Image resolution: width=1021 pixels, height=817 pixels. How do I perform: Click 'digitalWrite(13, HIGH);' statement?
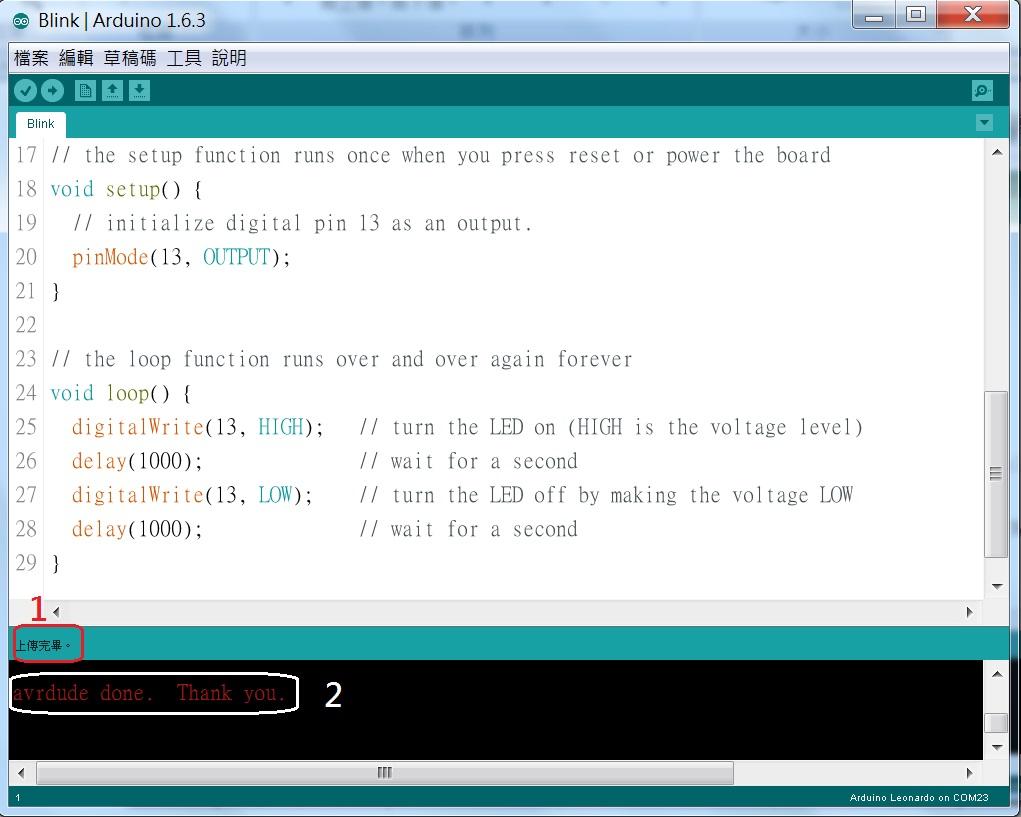197,427
